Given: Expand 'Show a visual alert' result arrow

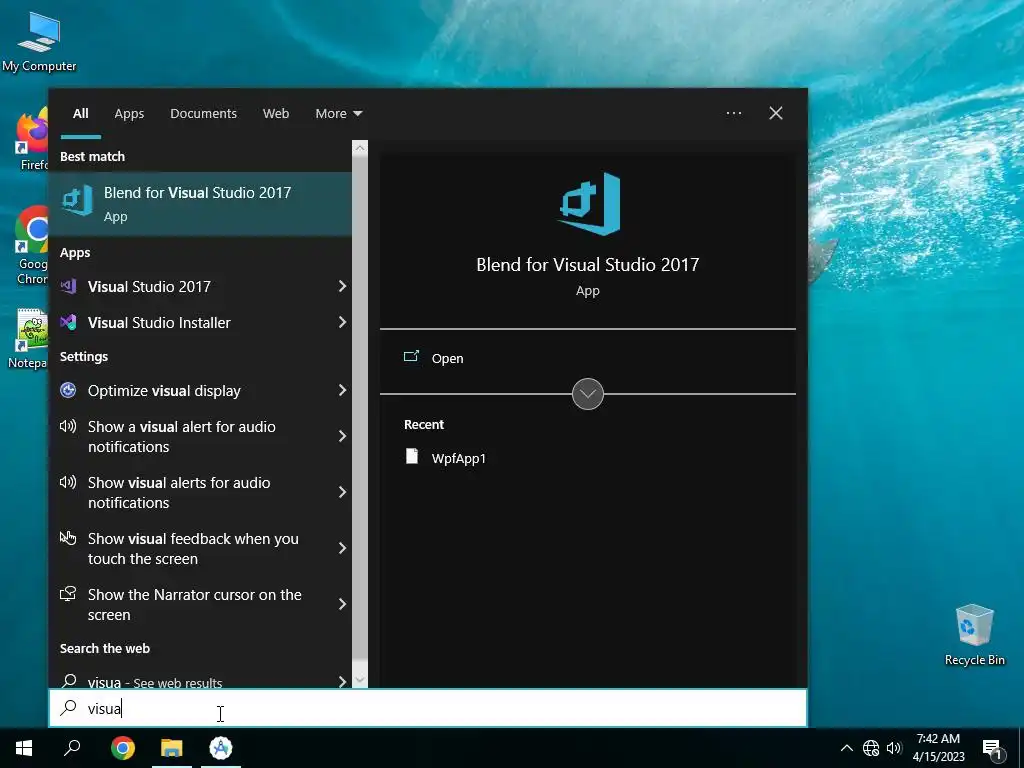Looking at the screenshot, I should (342, 436).
